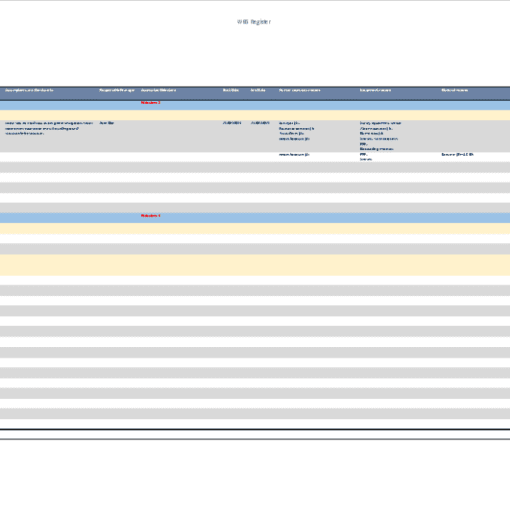Click the manager name in the first task row
The image size is (510, 510).
coord(107,123)
